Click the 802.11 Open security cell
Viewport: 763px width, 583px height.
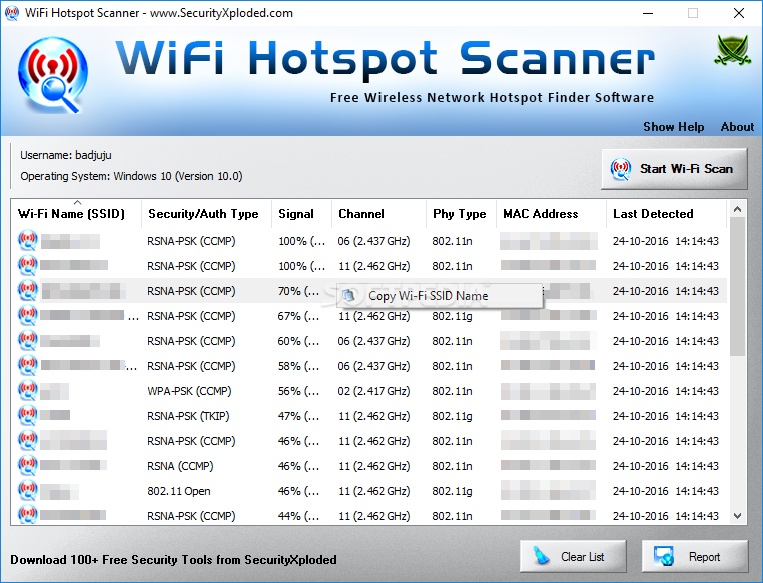(179, 491)
